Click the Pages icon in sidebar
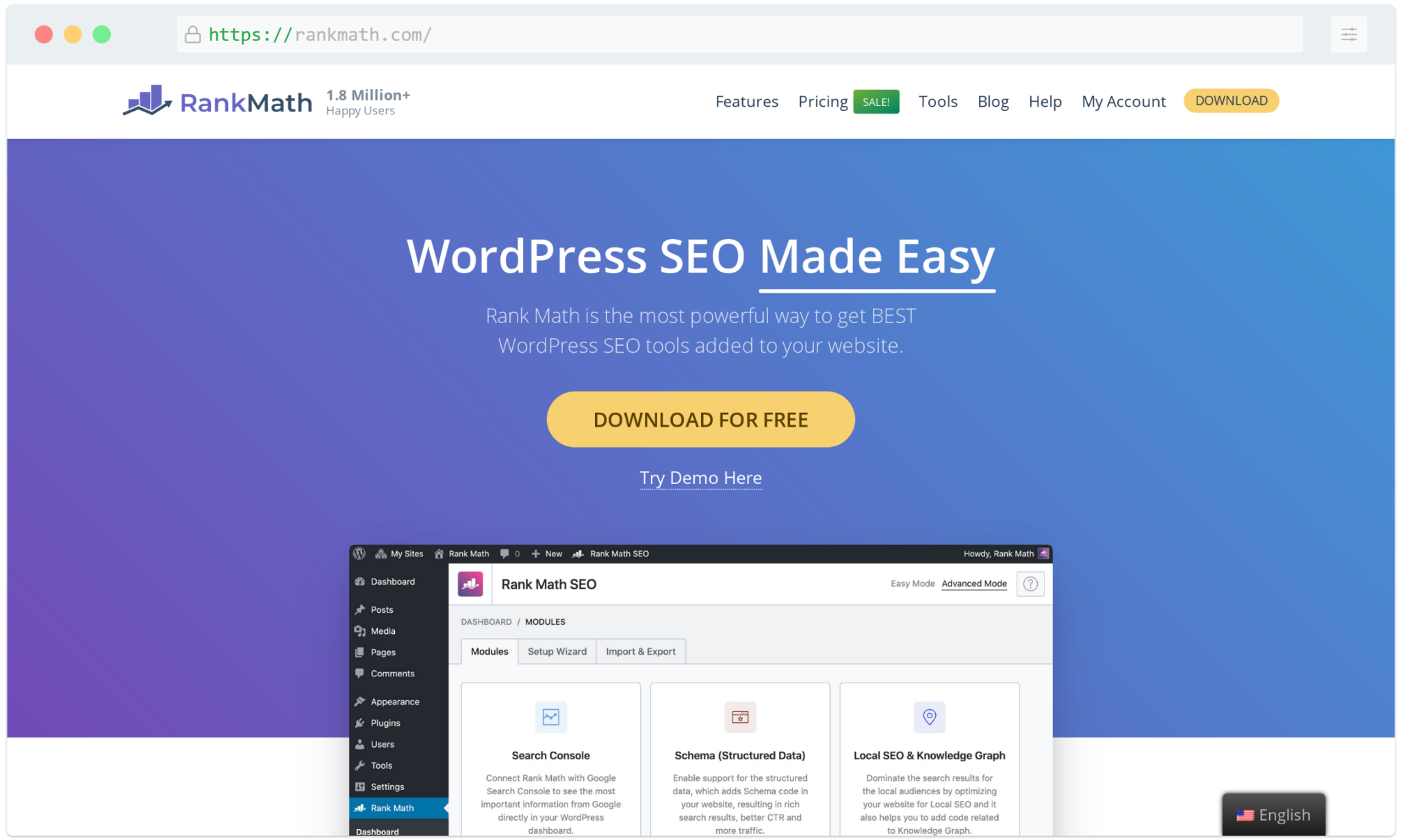The height and width of the screenshot is (840, 1402). point(360,652)
